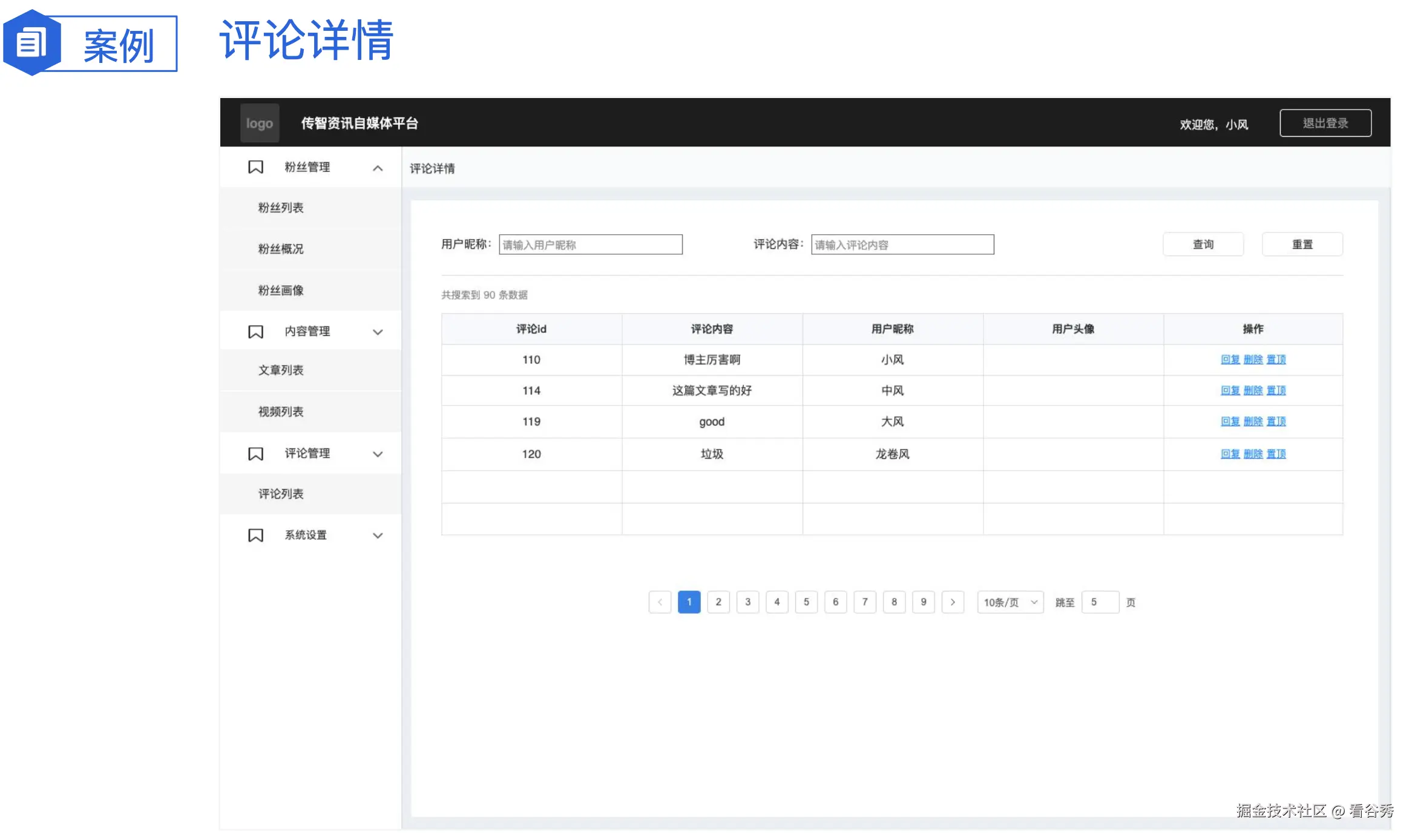Collapse the 粉丝管理 menu section

click(x=378, y=168)
